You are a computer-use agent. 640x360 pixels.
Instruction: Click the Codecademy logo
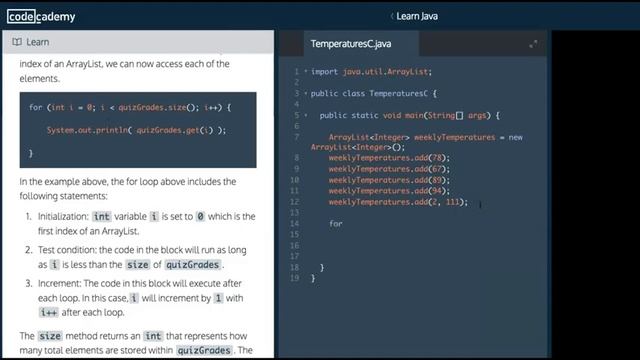tap(41, 16)
